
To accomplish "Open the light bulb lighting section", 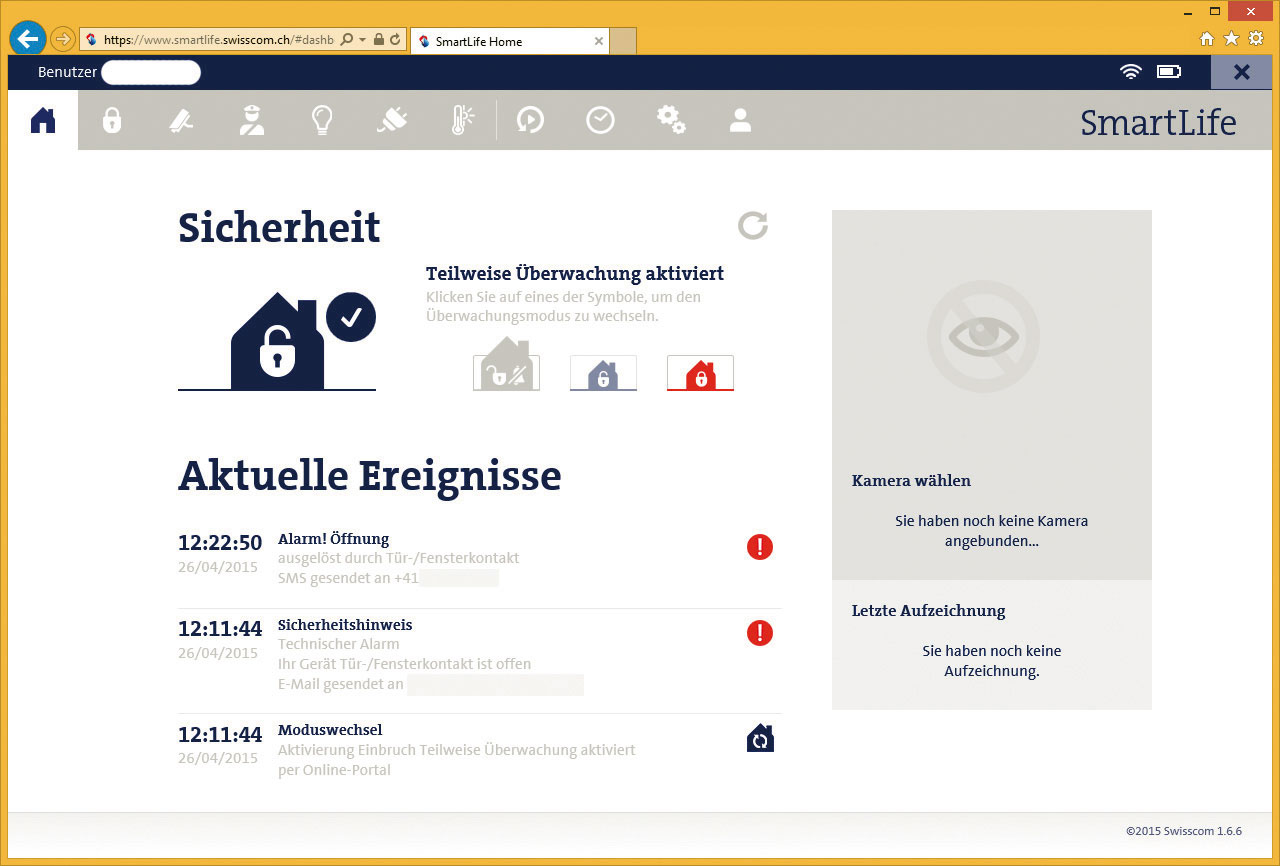I will 321,120.
